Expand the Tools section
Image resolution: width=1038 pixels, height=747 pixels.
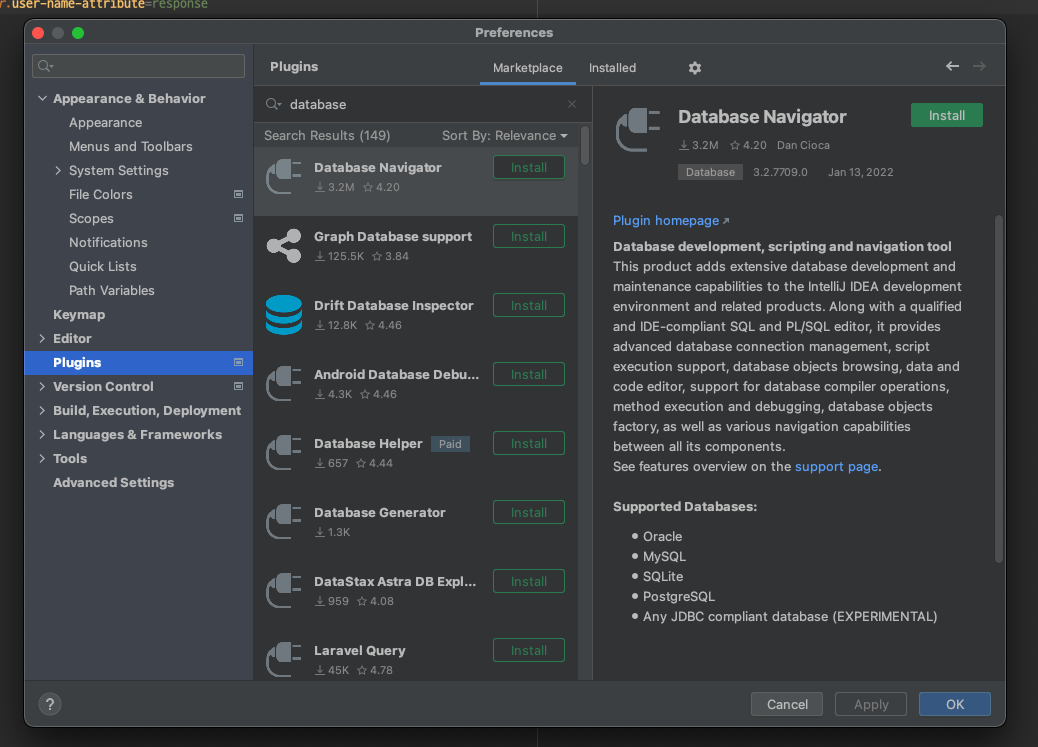[x=42, y=458]
